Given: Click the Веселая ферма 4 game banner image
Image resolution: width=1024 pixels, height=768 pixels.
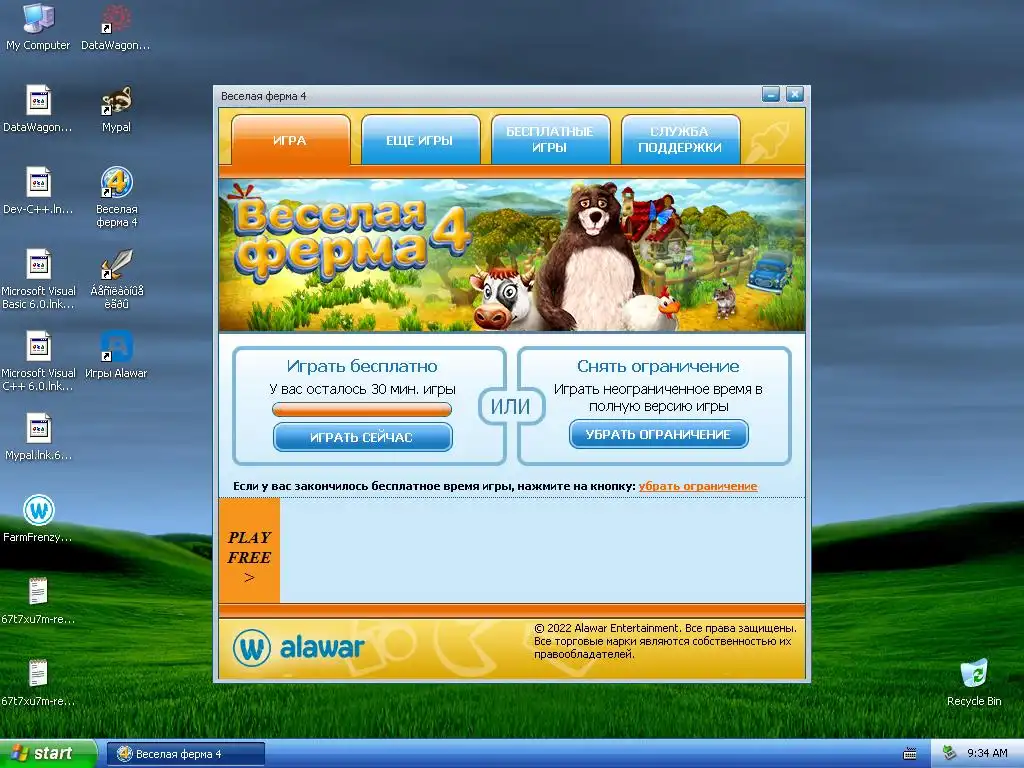Looking at the screenshot, I should click(x=512, y=255).
